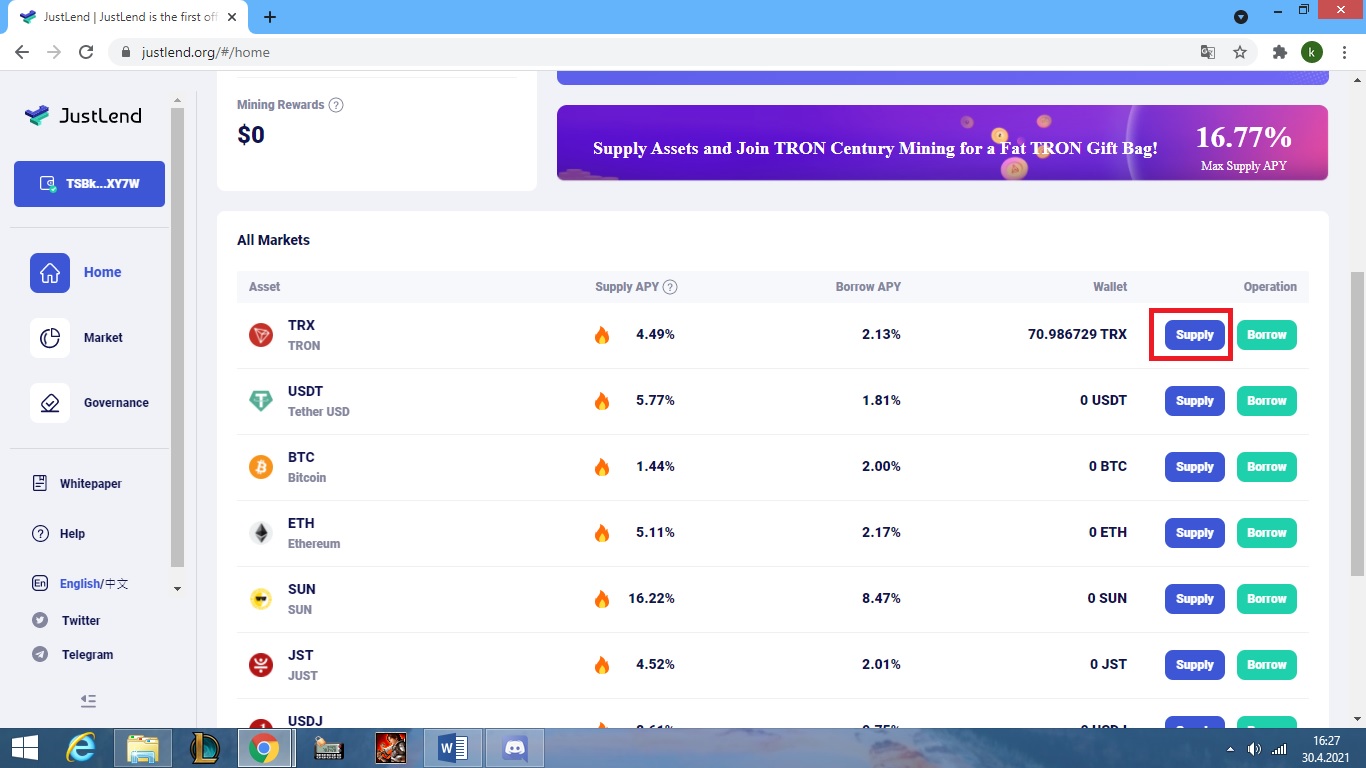
Task: Open the Google Translate icon in address bar
Action: pos(1208,52)
